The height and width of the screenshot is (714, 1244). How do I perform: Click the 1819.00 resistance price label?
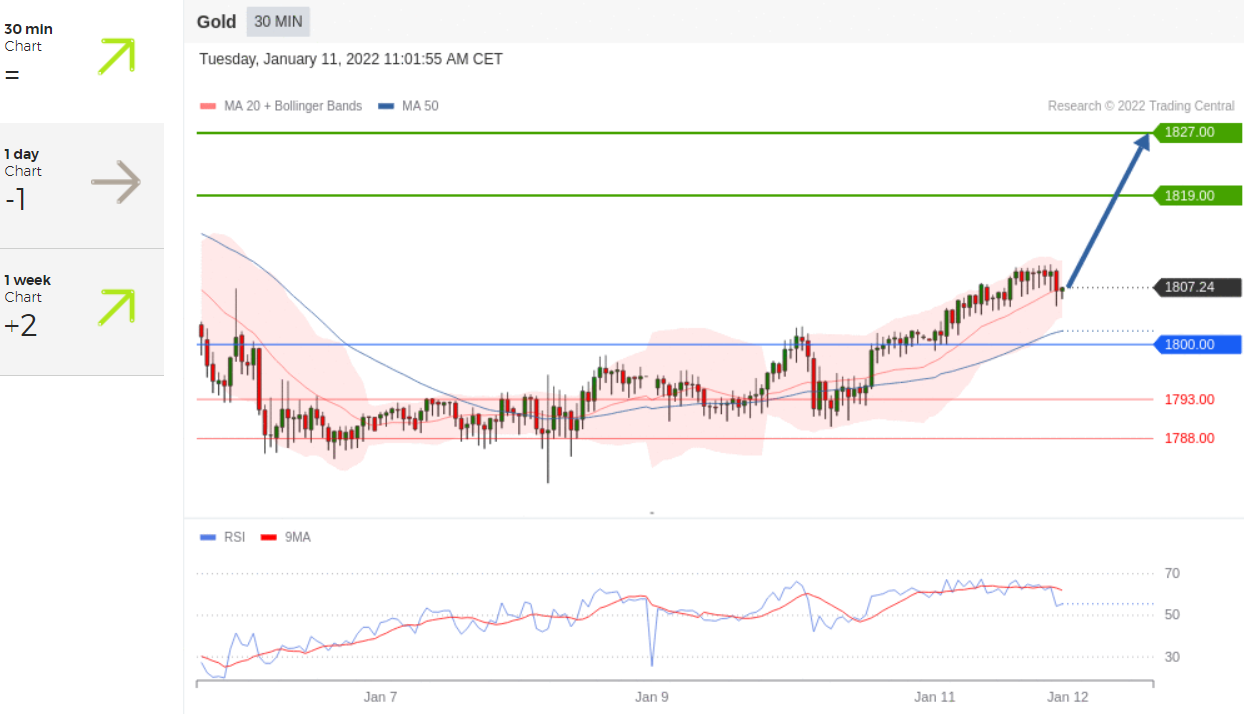tap(1196, 196)
